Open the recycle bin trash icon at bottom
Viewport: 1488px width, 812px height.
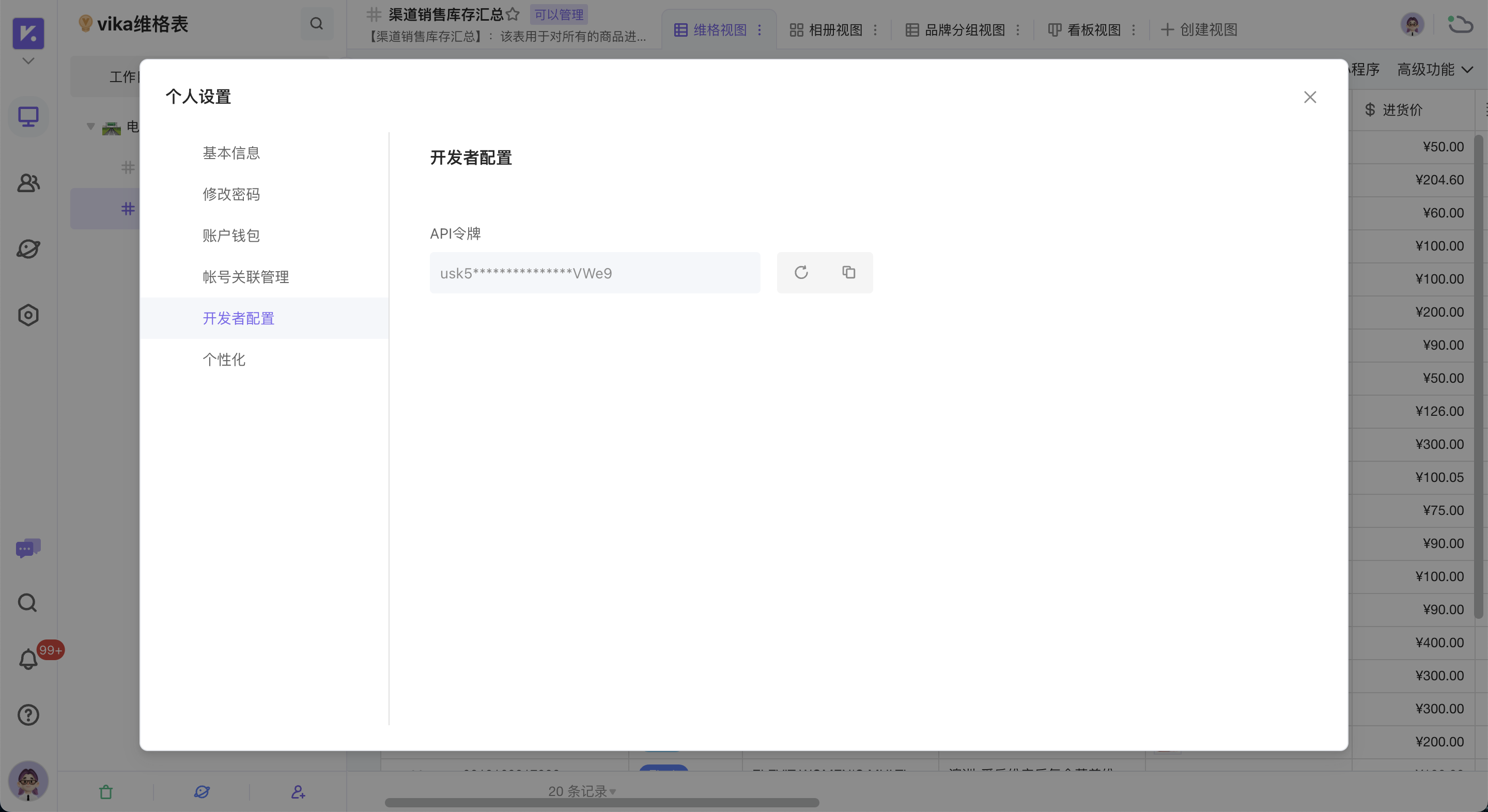point(106,792)
